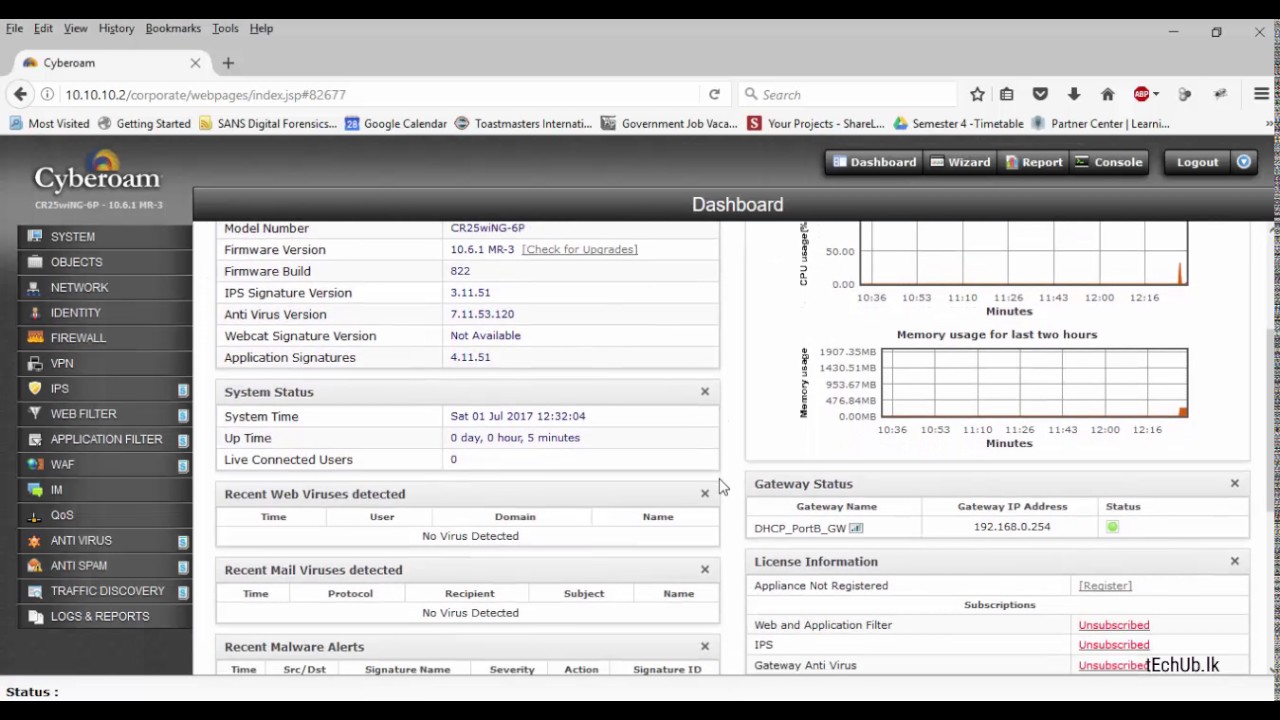
Task: Open the Help menu
Action: click(261, 28)
